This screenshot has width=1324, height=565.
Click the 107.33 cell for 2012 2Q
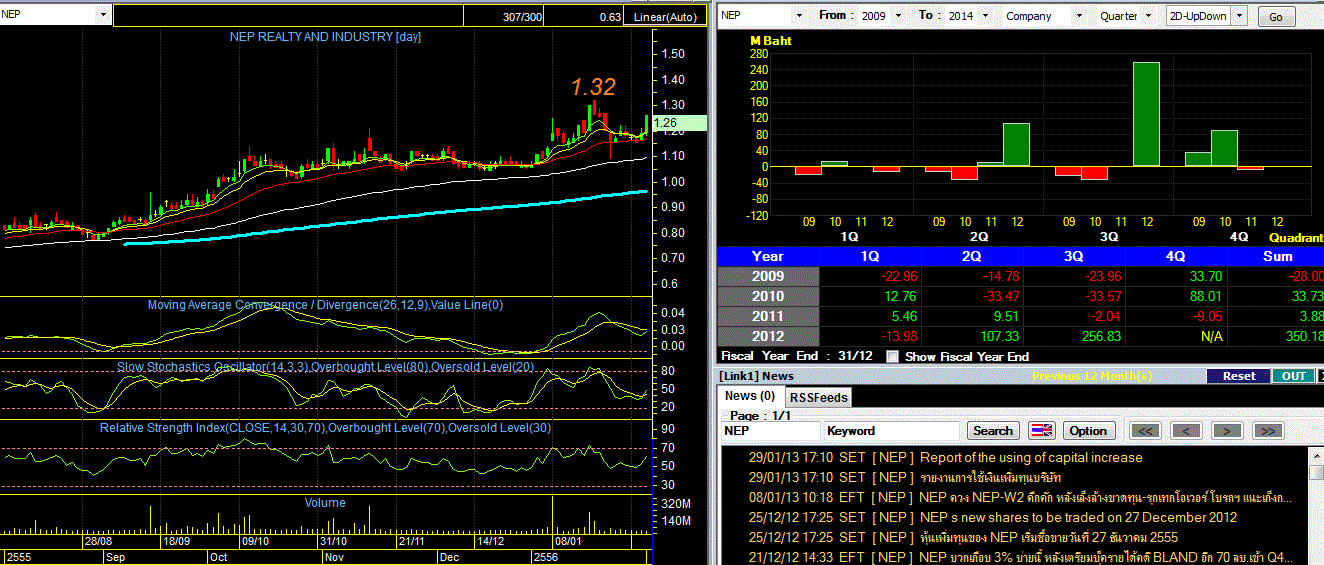[972, 336]
